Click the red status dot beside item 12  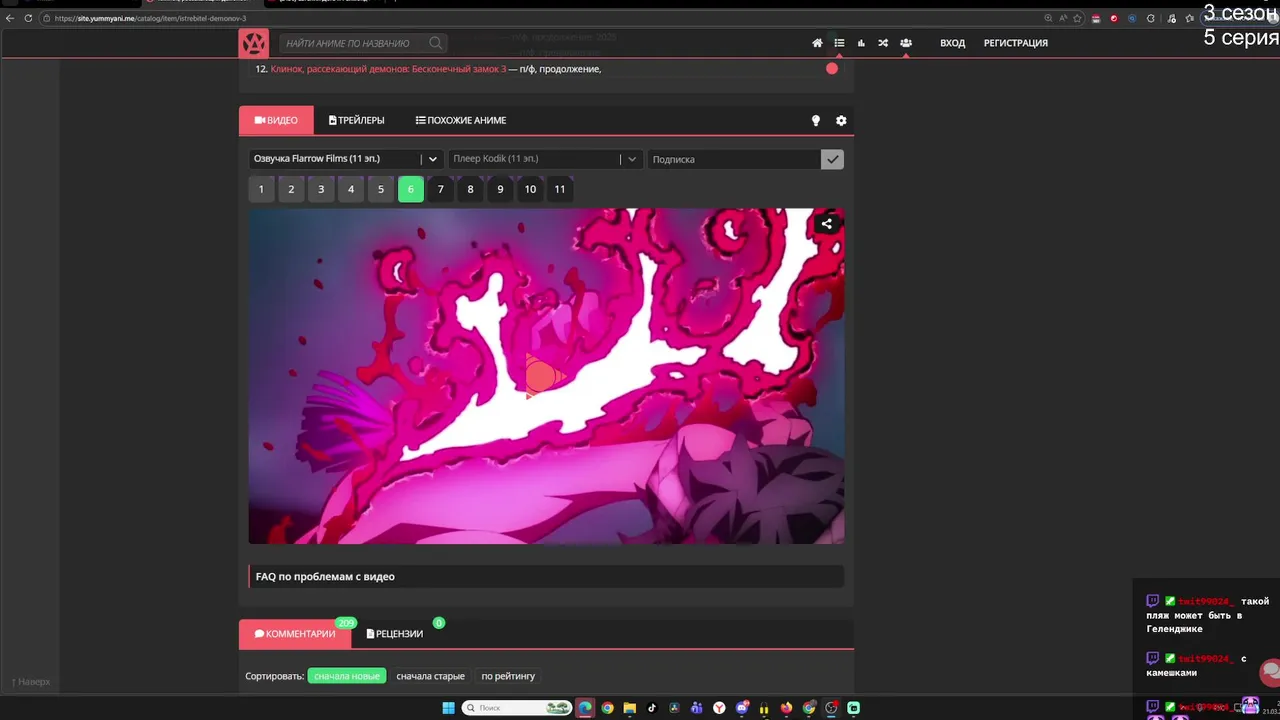[832, 69]
